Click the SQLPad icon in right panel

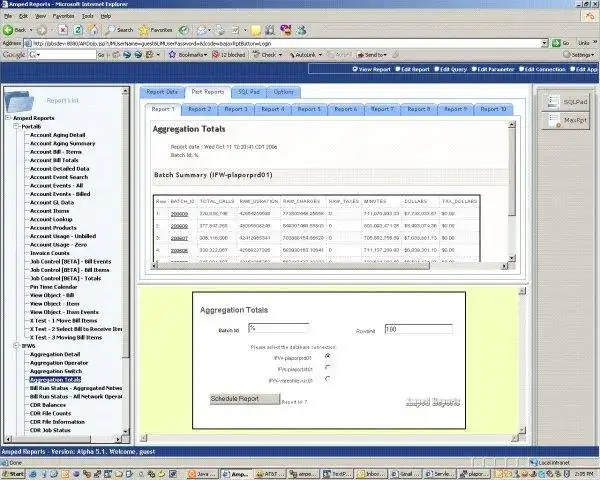click(x=553, y=101)
